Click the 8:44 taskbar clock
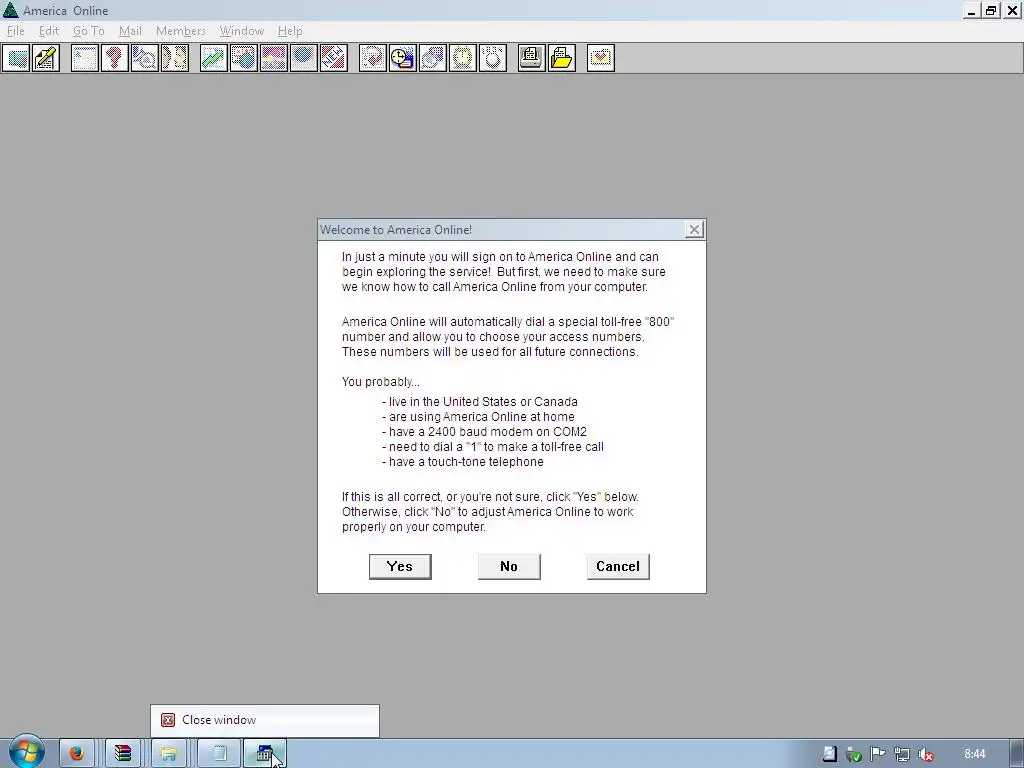1024x768 pixels. [x=974, y=754]
